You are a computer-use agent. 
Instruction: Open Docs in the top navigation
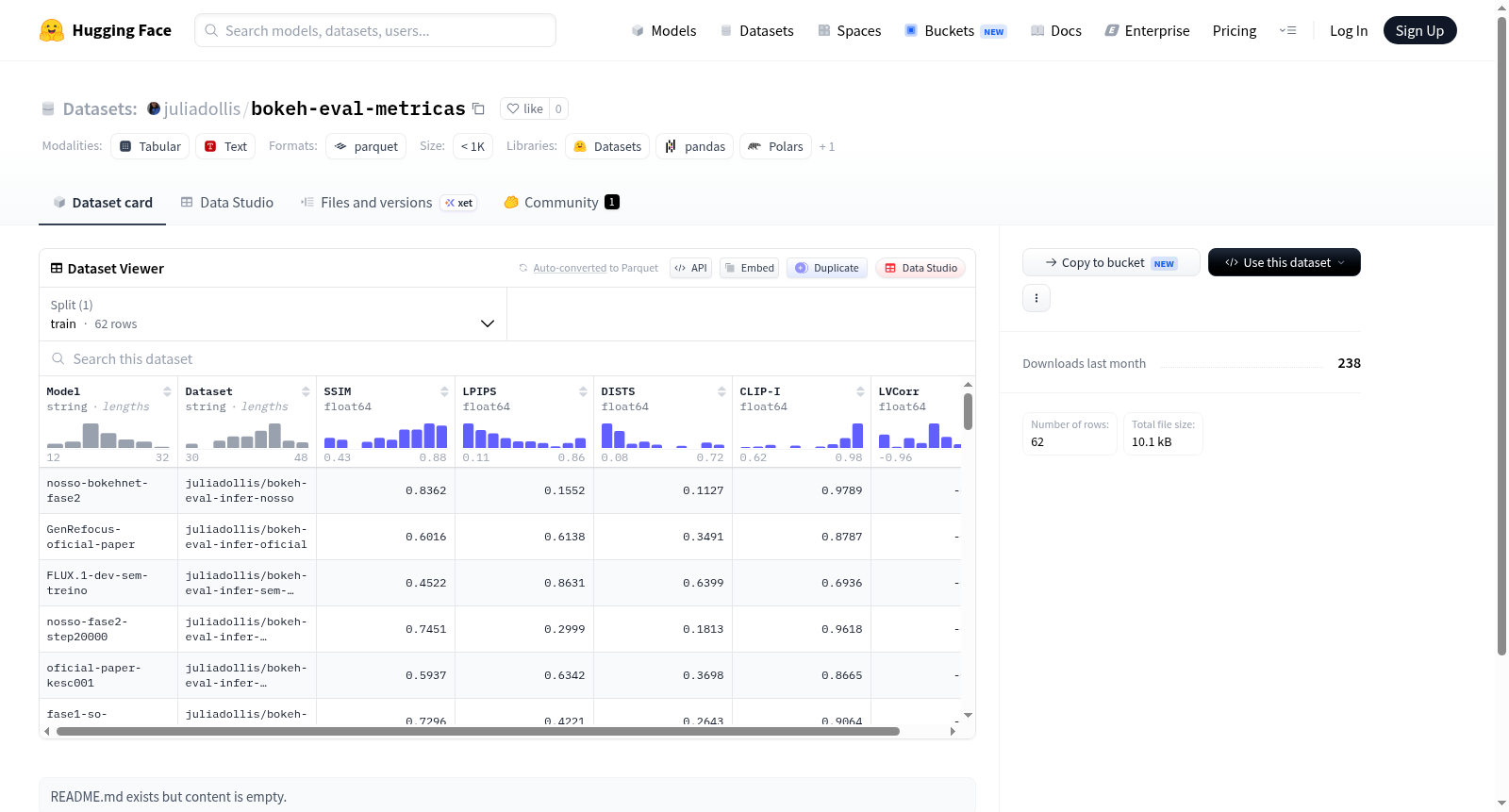point(1055,30)
